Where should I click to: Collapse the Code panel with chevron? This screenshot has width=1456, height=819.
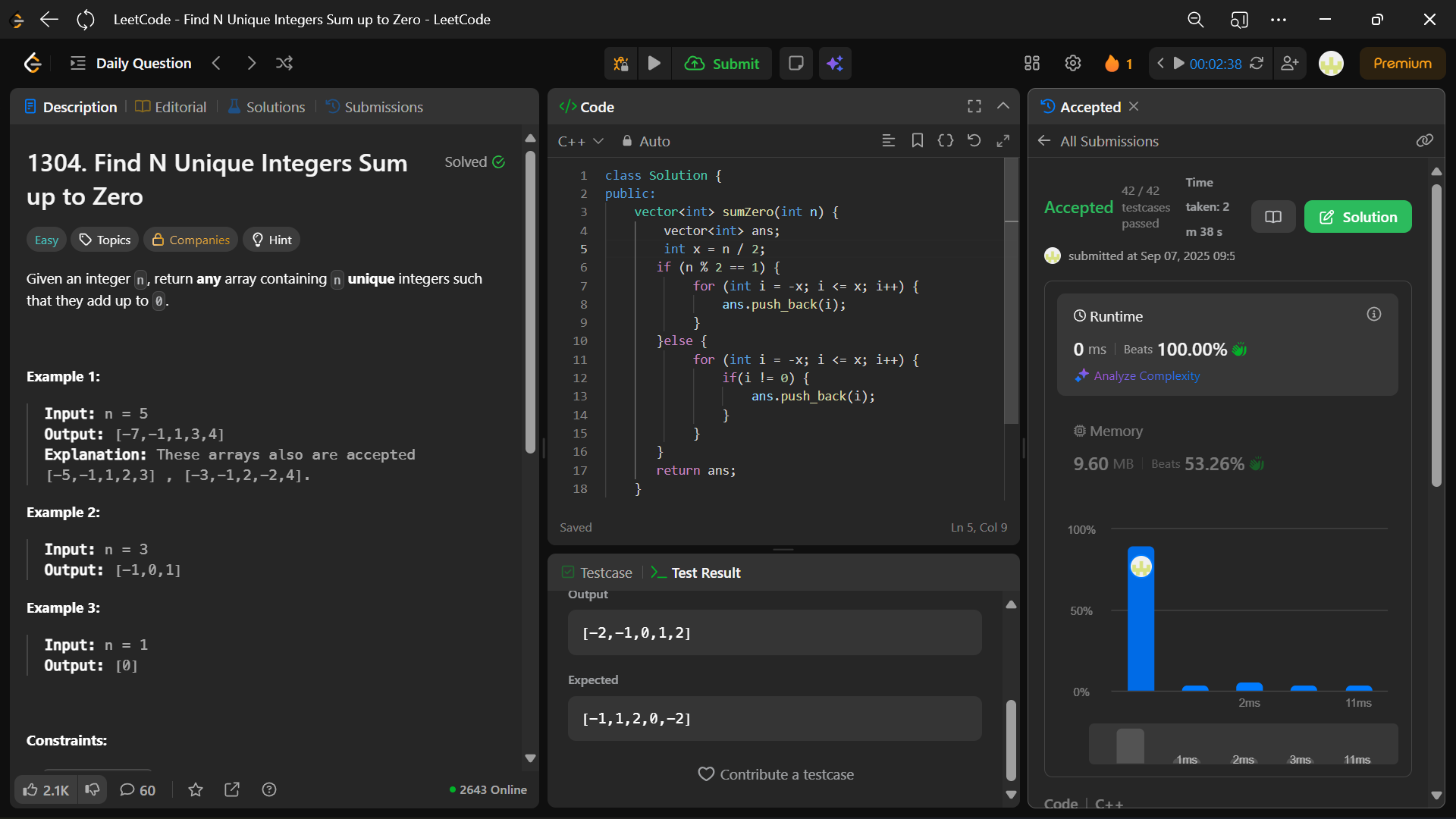(1003, 107)
